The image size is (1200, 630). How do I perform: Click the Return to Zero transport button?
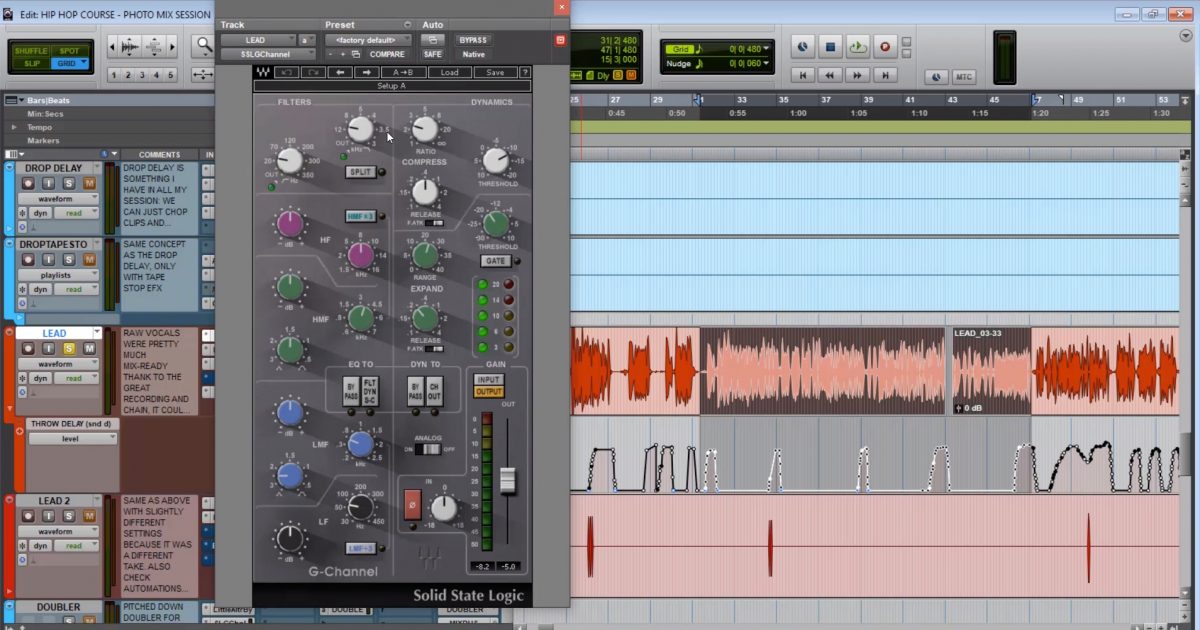802,75
